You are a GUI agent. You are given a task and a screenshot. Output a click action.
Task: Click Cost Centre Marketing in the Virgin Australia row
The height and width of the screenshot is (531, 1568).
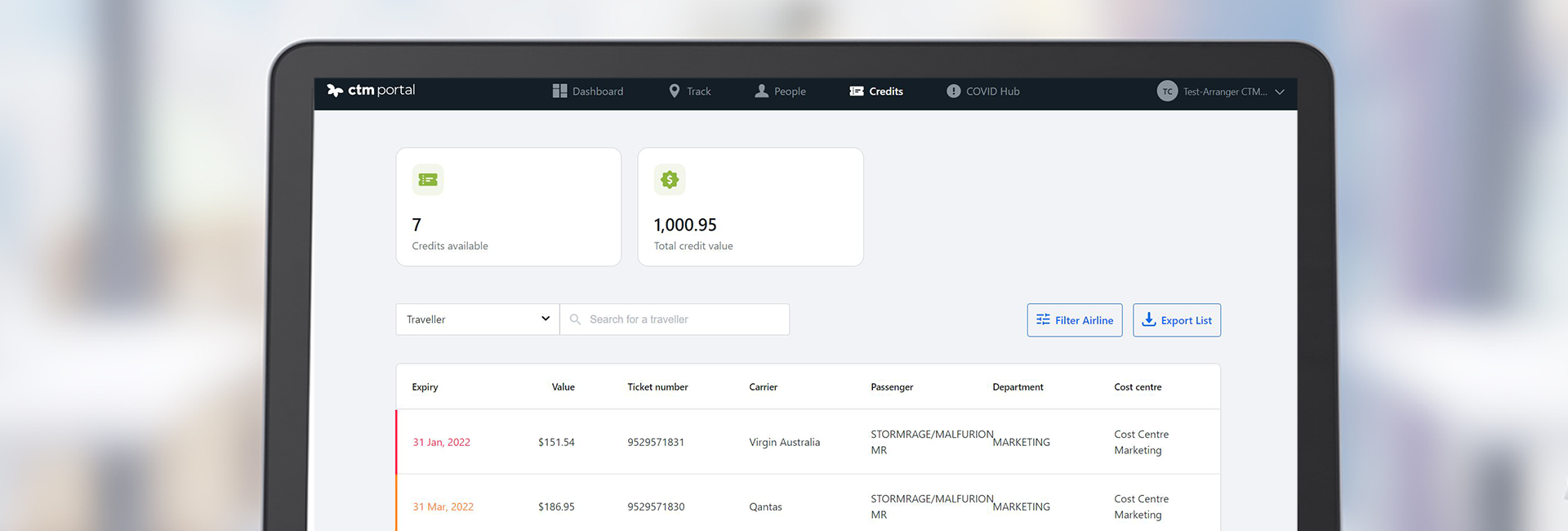coord(1141,442)
